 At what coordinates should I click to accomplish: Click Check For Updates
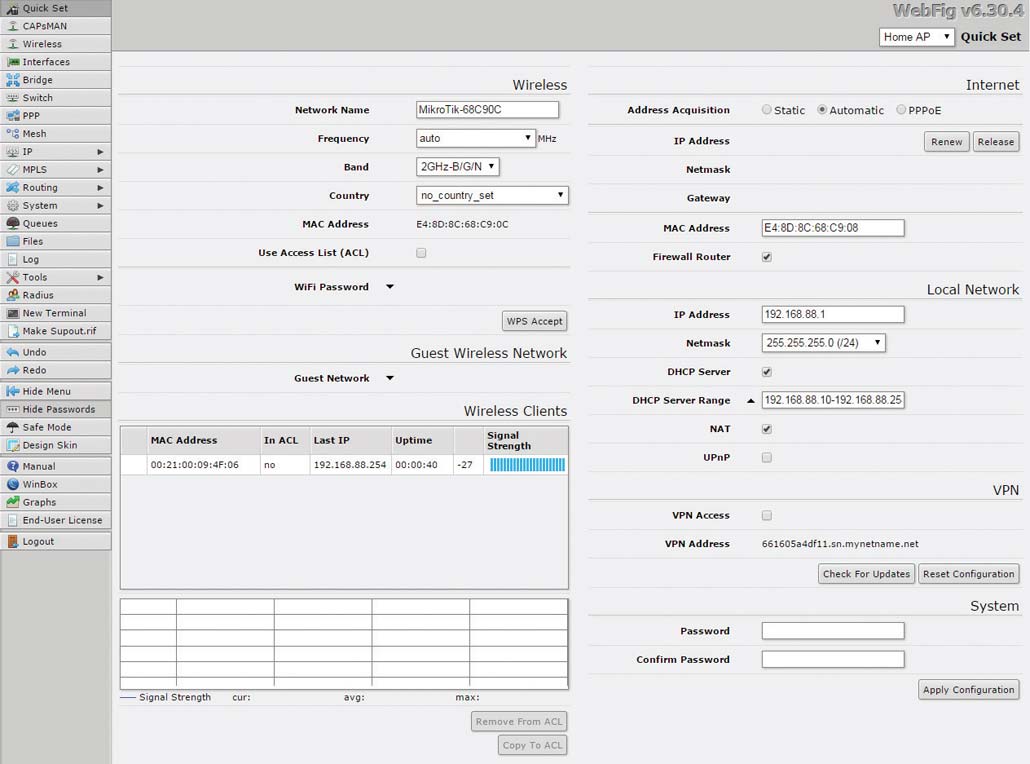866,574
